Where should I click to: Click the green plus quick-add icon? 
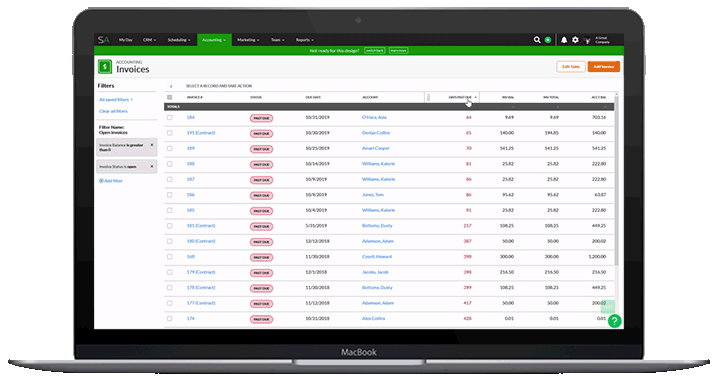point(548,40)
